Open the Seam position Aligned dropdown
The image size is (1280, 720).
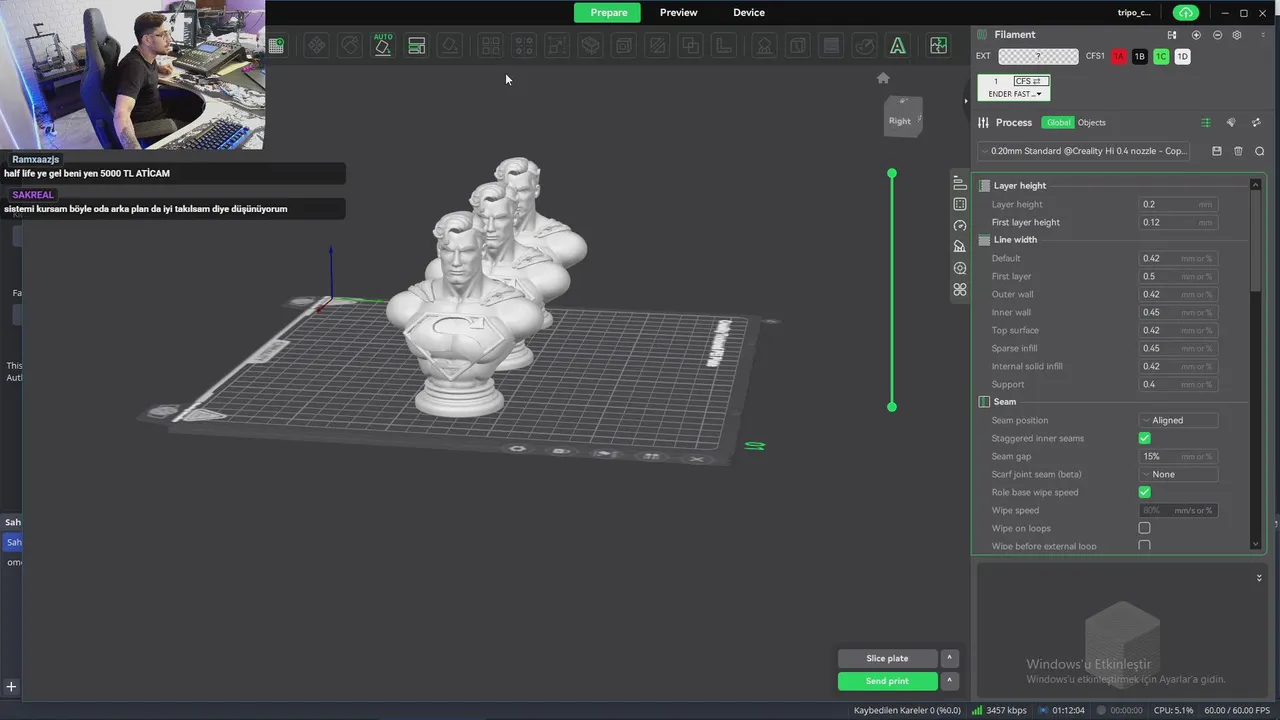pos(1178,420)
